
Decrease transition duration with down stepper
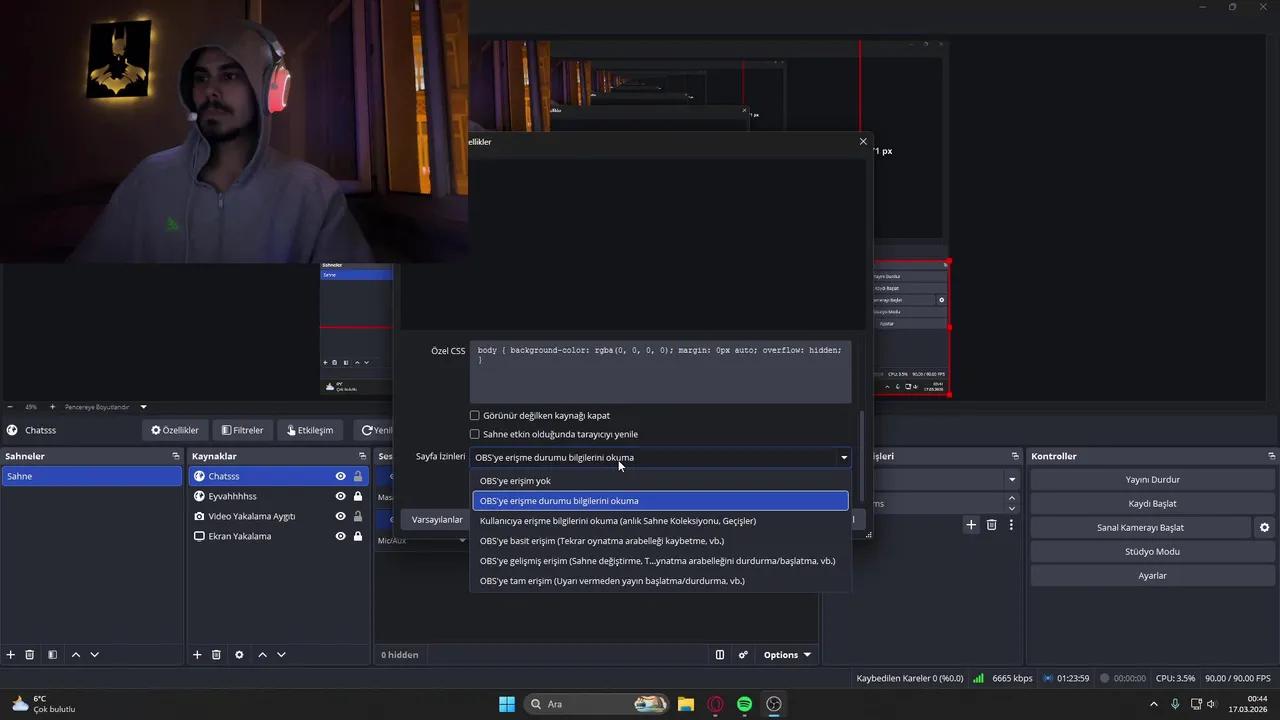(1012, 508)
